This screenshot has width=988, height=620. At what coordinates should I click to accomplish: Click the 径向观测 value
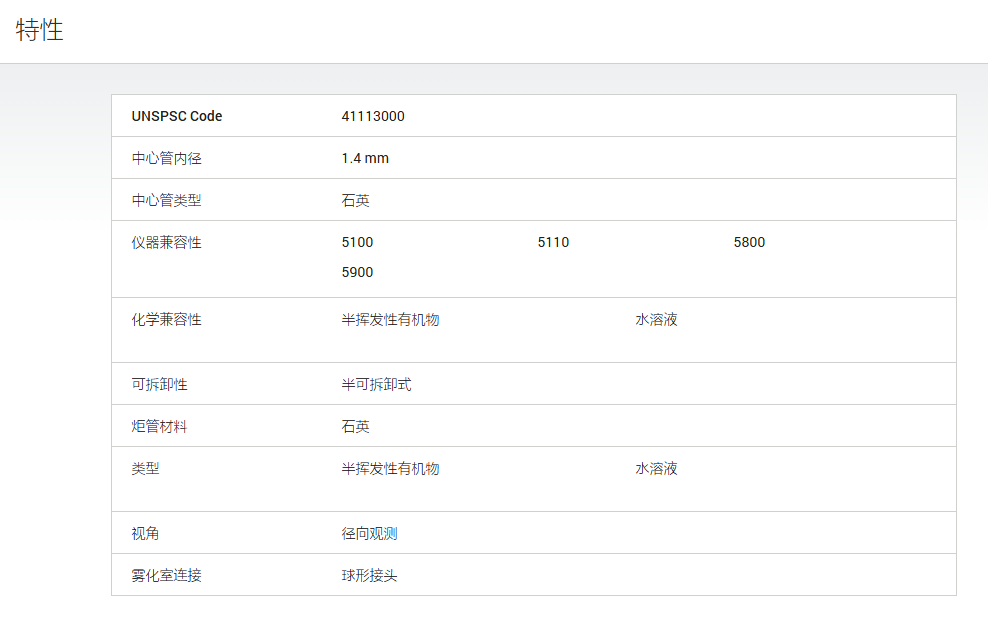[369, 534]
